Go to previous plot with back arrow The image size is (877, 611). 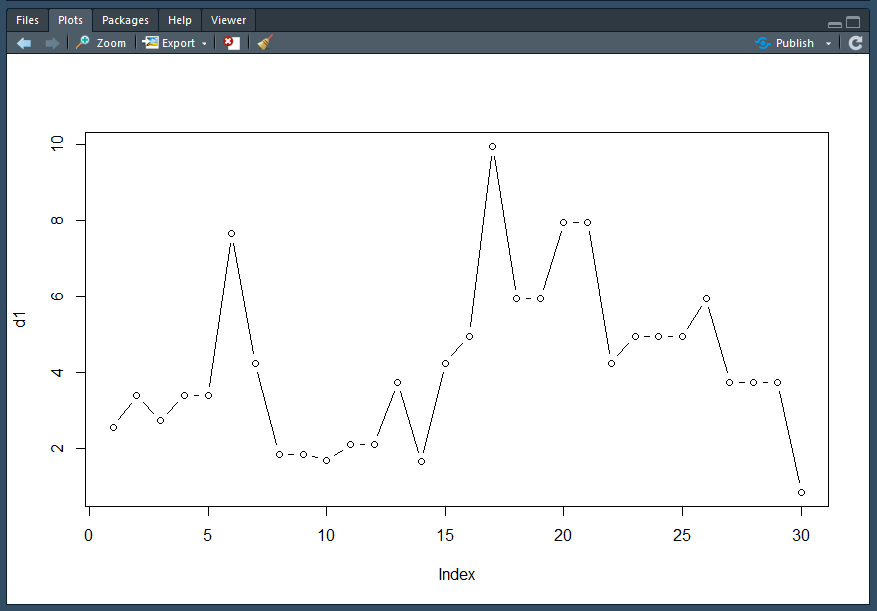[x=24, y=43]
